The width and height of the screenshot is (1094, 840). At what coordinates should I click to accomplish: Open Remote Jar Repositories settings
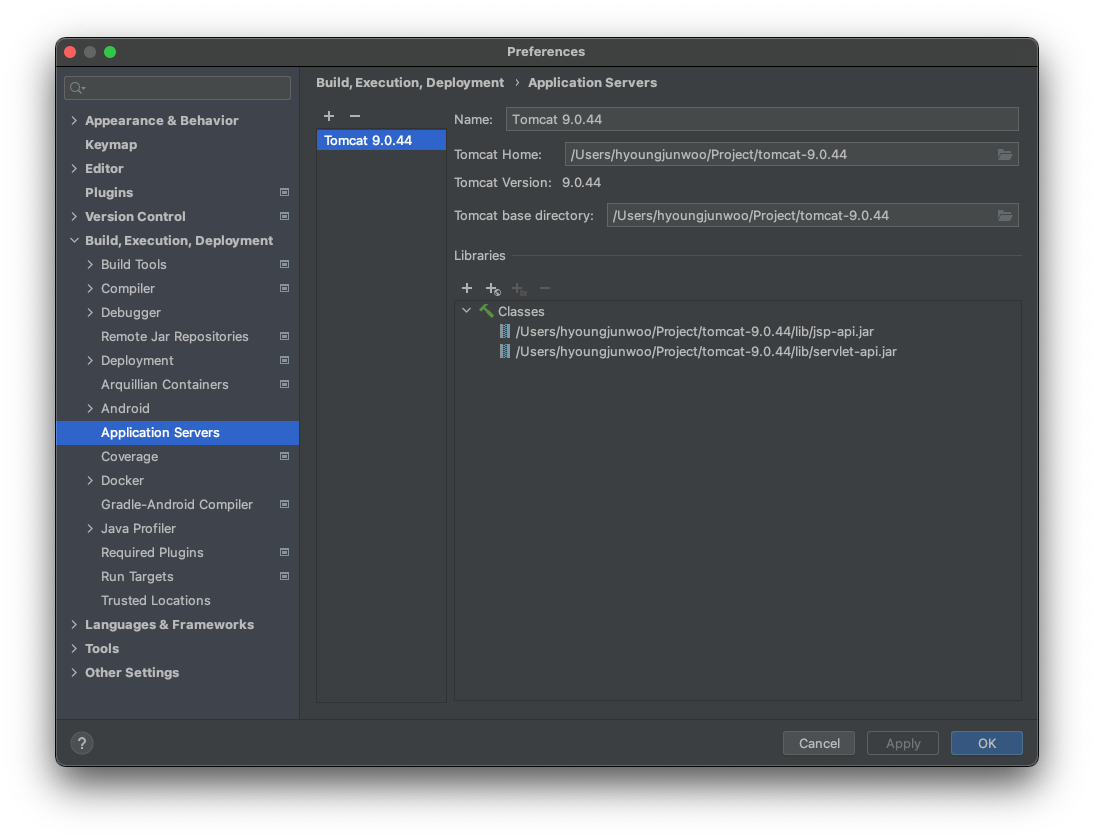tap(174, 336)
